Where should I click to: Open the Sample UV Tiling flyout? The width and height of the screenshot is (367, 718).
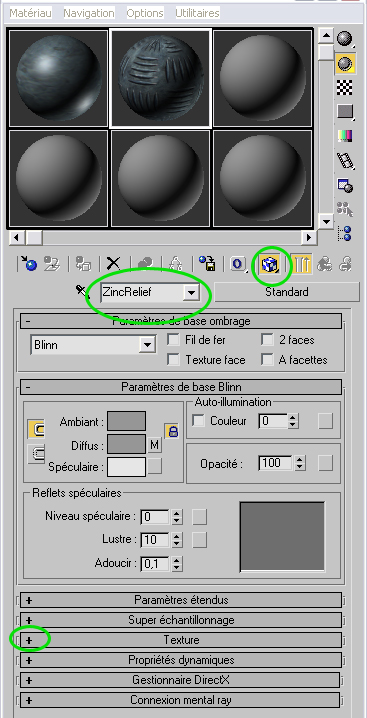point(345,111)
